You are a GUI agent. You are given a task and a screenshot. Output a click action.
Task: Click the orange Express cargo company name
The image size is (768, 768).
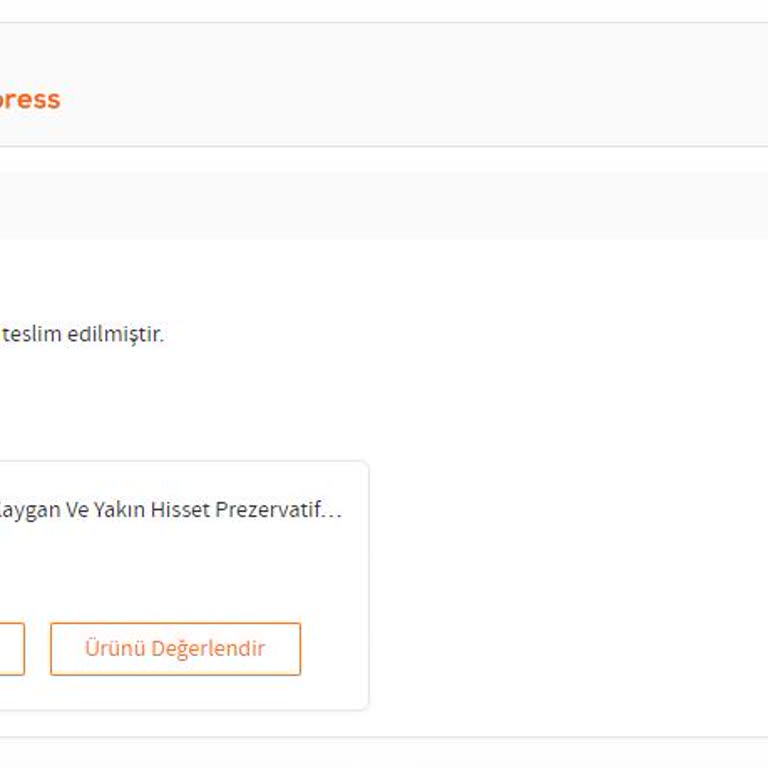point(30,100)
